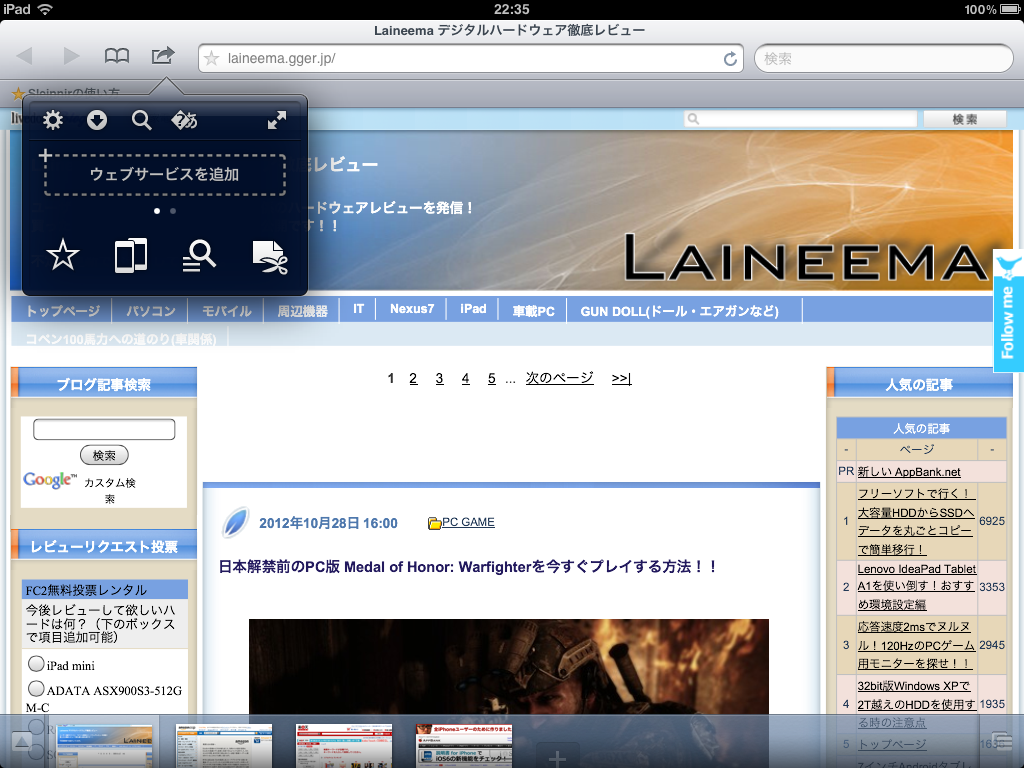Open the パソコン navigation tab
The width and height of the screenshot is (1024, 768).
click(x=150, y=311)
